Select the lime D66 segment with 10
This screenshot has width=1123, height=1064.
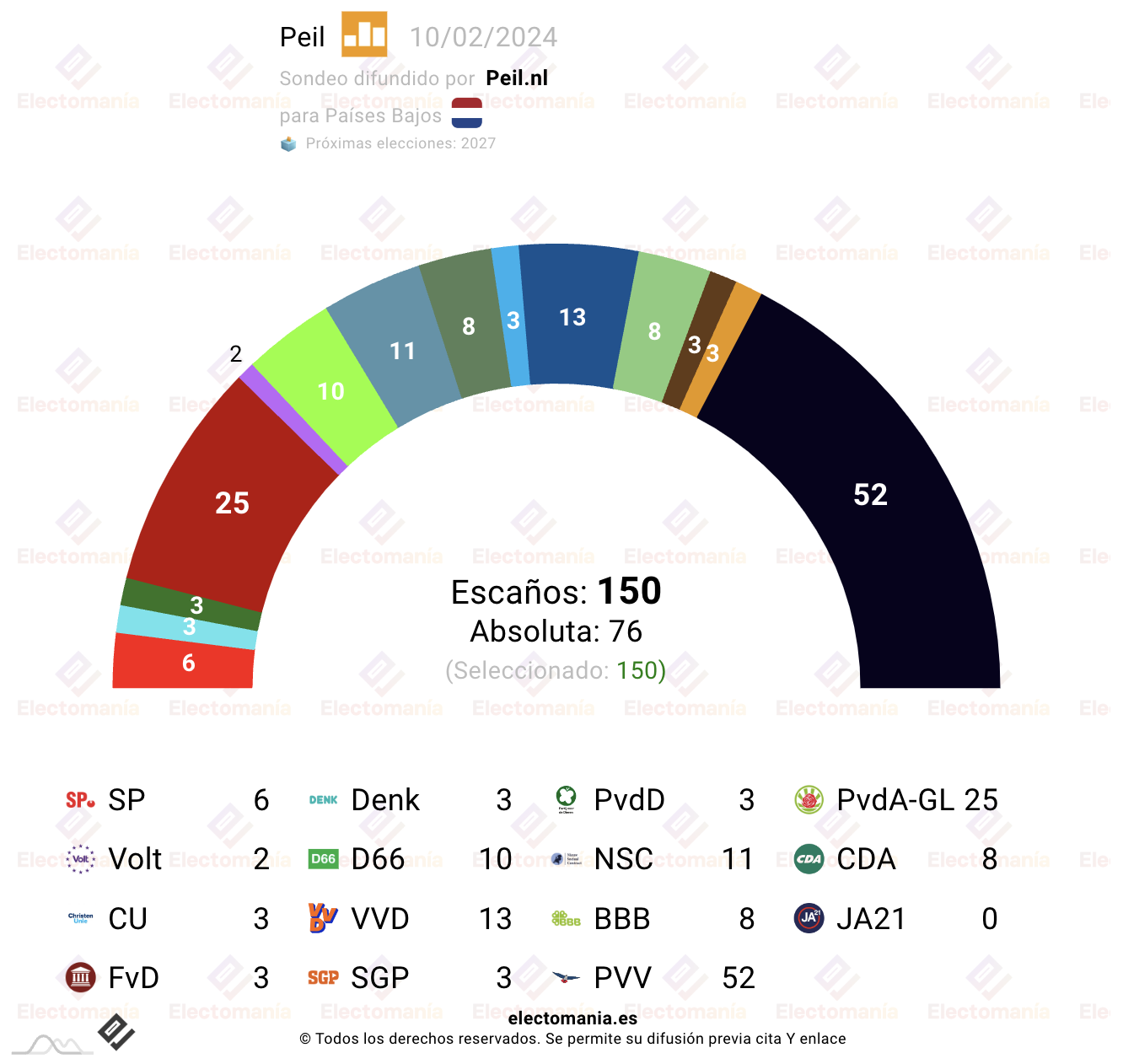tap(330, 390)
